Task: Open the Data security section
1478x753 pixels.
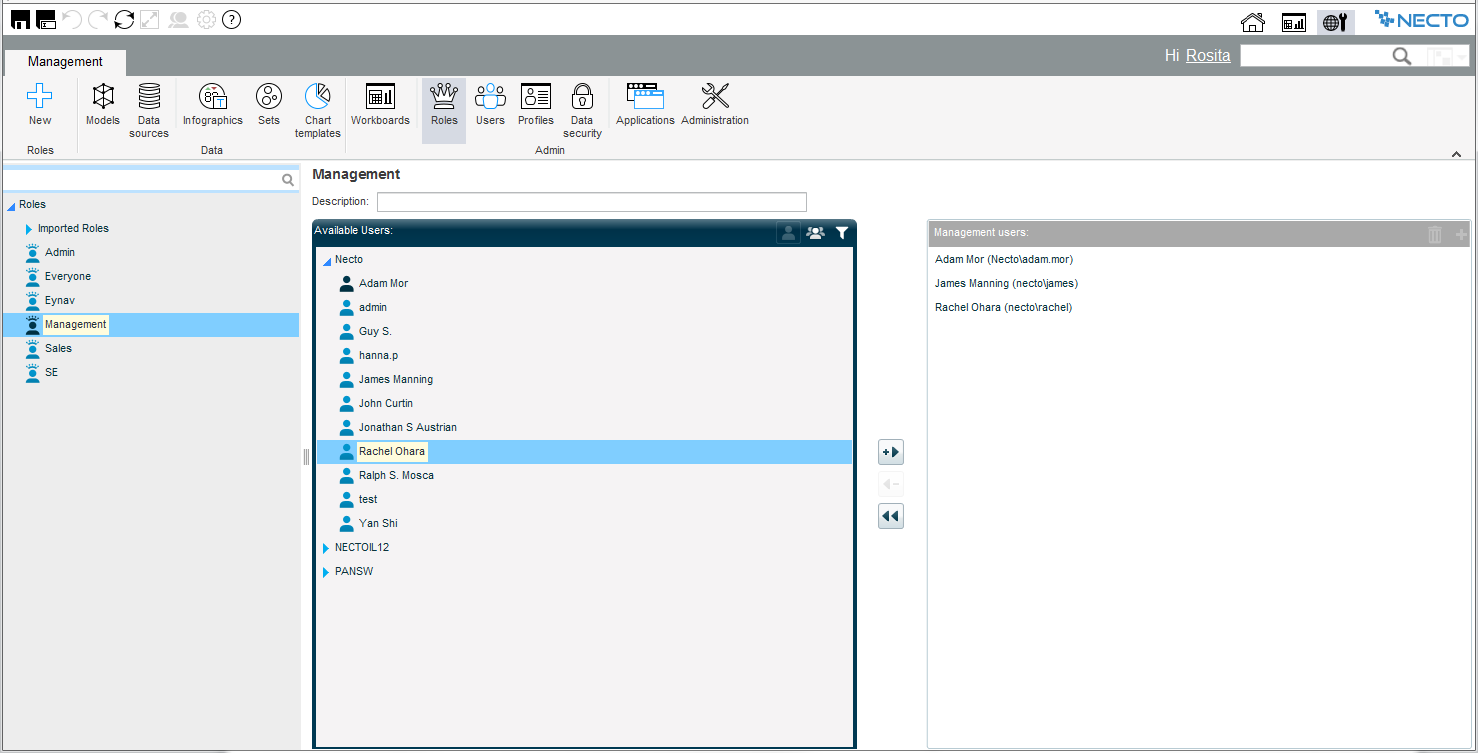Action: [582, 109]
